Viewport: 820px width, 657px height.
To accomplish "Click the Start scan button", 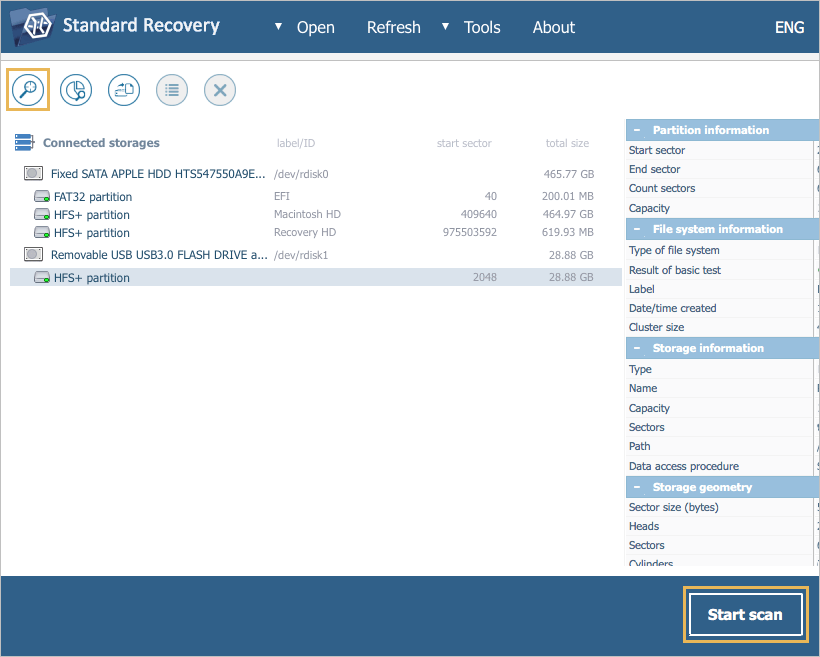I will tap(745, 614).
